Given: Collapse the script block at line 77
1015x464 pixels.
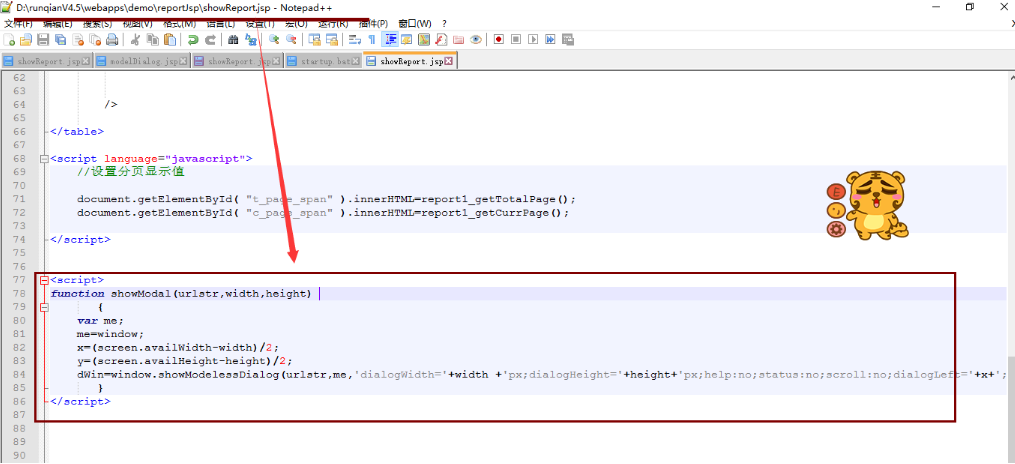Looking at the screenshot, I should click(x=43, y=281).
